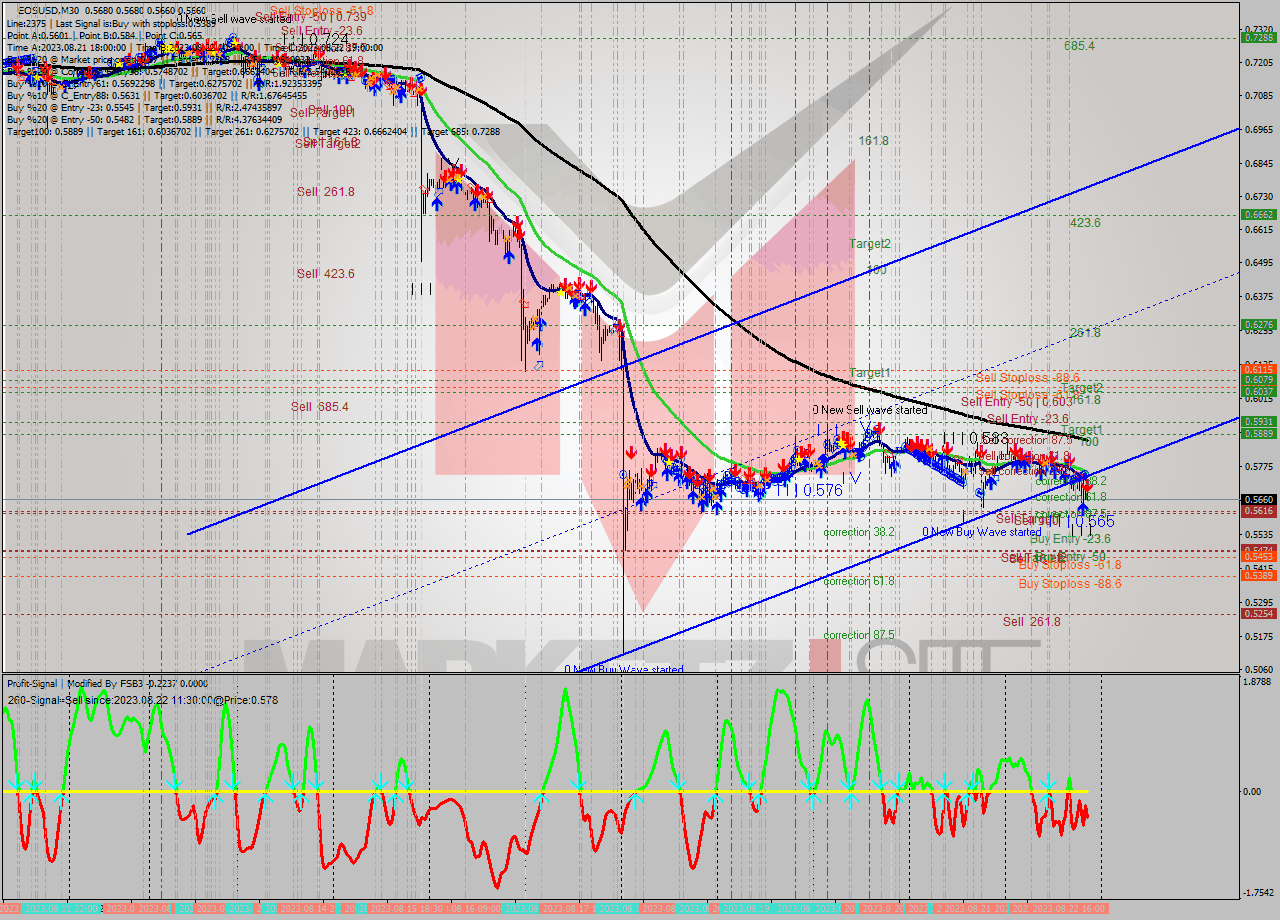Screen dimensions: 1280x920
Task: Select the 'correction 38.2' text label
Action: 858,533
